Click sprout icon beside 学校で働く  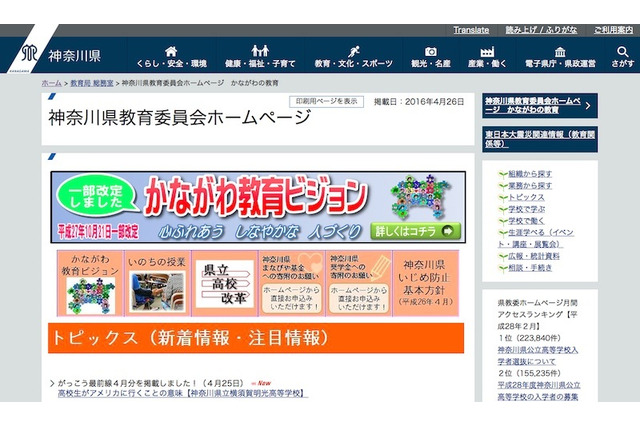pyautogui.click(x=503, y=221)
